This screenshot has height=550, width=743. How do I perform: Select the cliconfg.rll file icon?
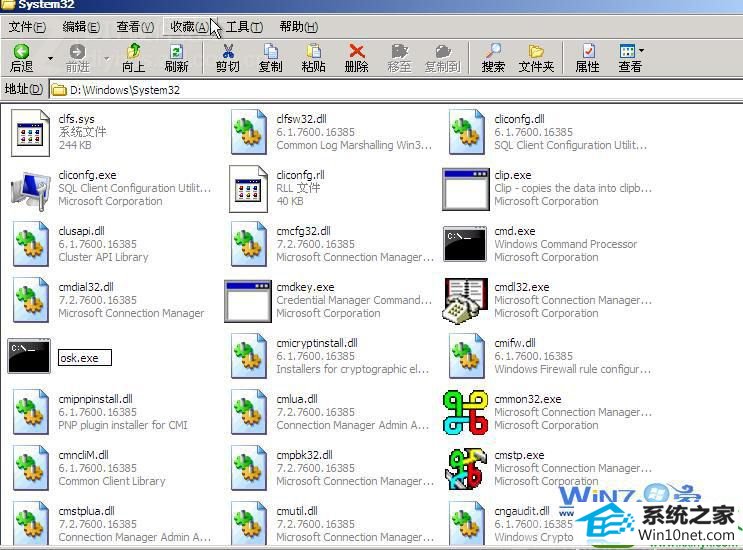248,189
